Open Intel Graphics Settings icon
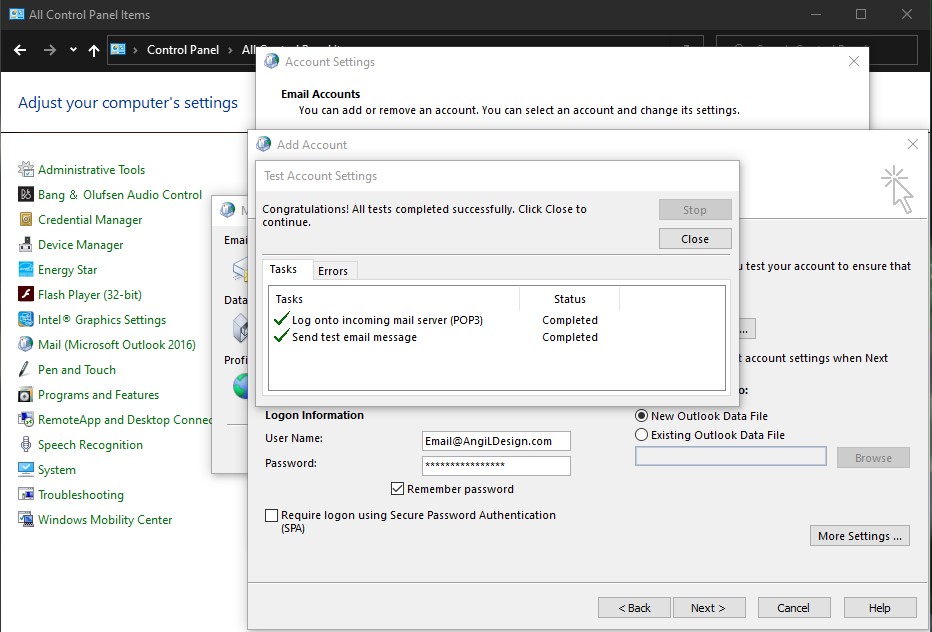The image size is (932, 632). point(26,319)
